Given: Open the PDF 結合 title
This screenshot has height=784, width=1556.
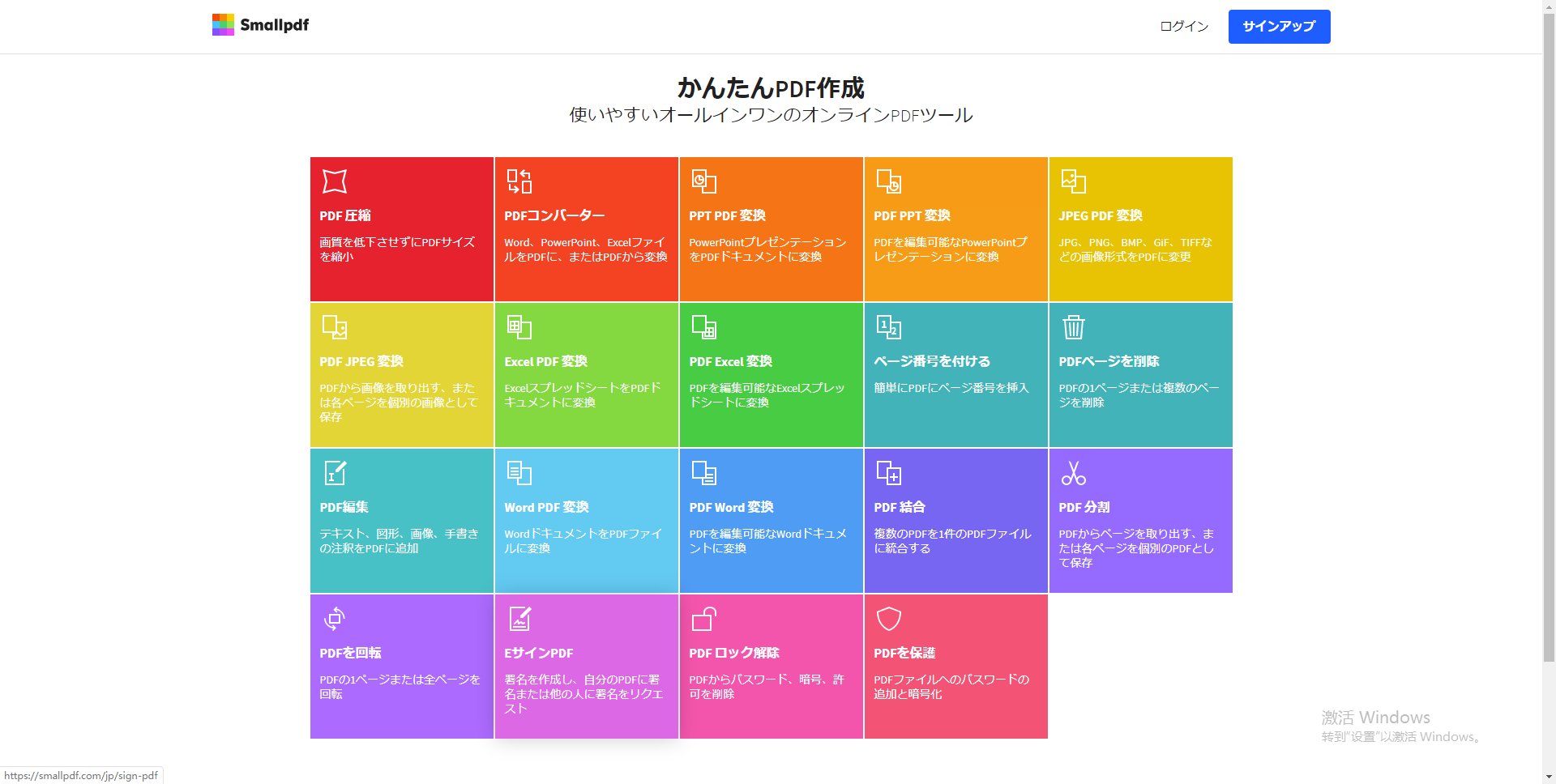Looking at the screenshot, I should point(900,507).
